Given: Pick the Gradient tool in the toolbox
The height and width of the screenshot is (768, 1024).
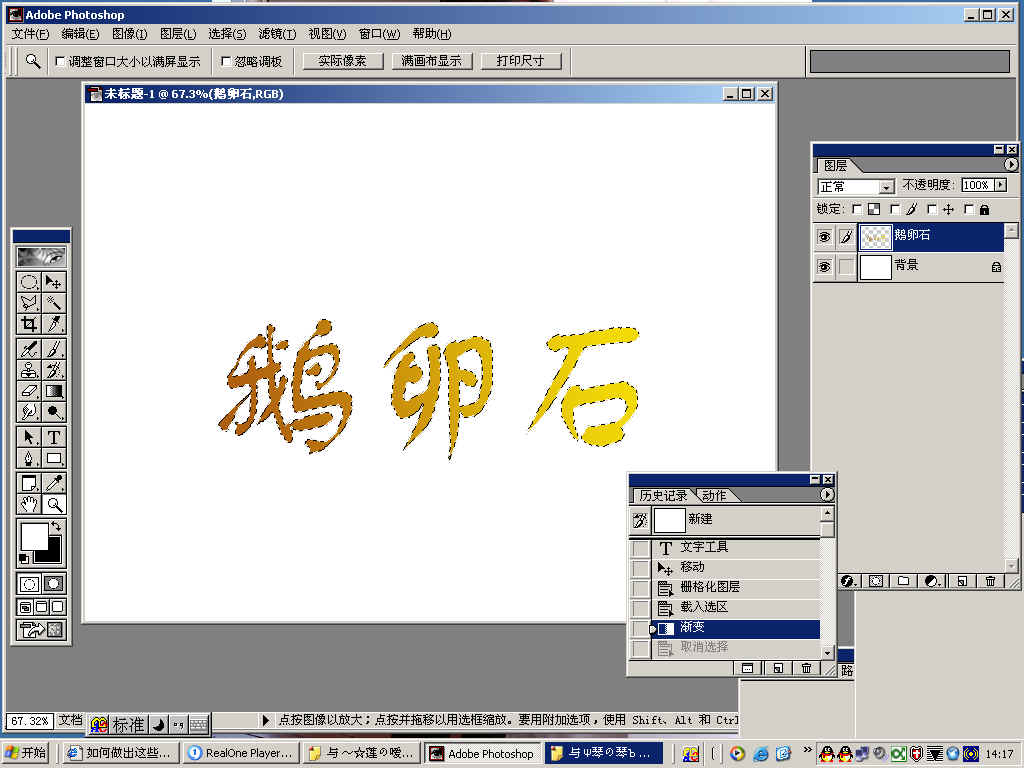Looking at the screenshot, I should pyautogui.click(x=54, y=391).
